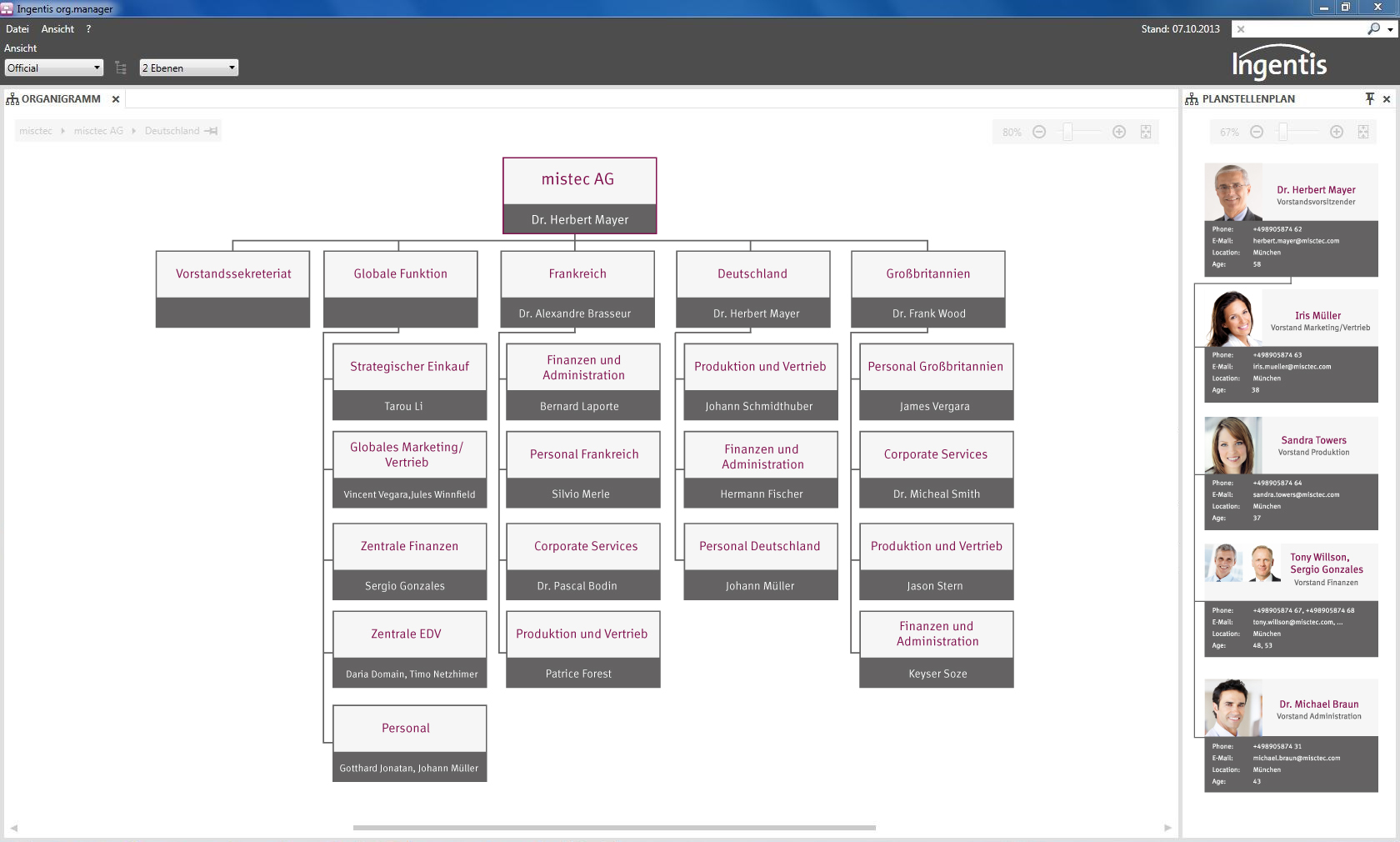Select the Personal Deutschland box
Image resolution: width=1400 pixels, height=842 pixels.
click(x=761, y=562)
